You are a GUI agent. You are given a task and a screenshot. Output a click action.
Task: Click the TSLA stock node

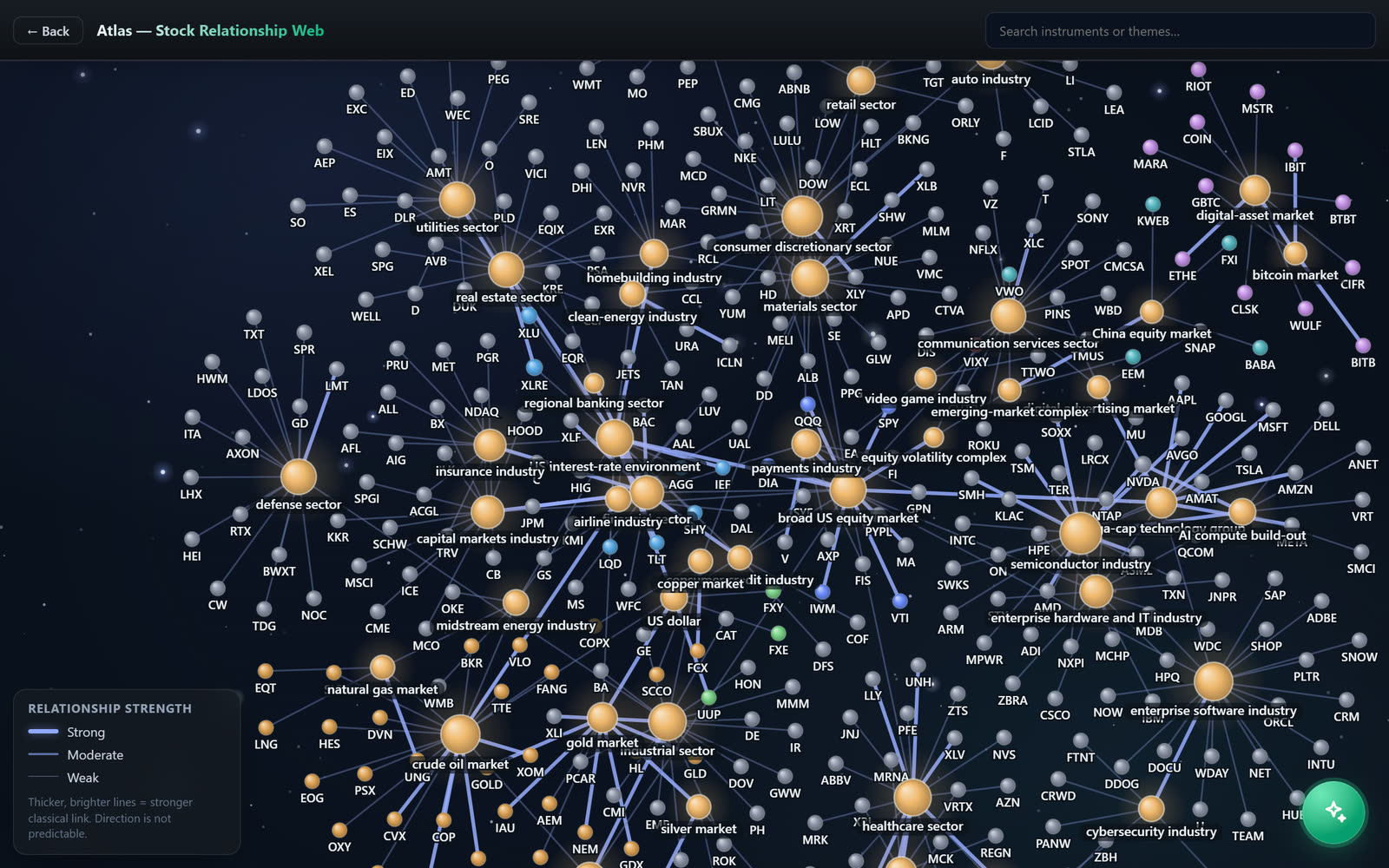[1249, 453]
